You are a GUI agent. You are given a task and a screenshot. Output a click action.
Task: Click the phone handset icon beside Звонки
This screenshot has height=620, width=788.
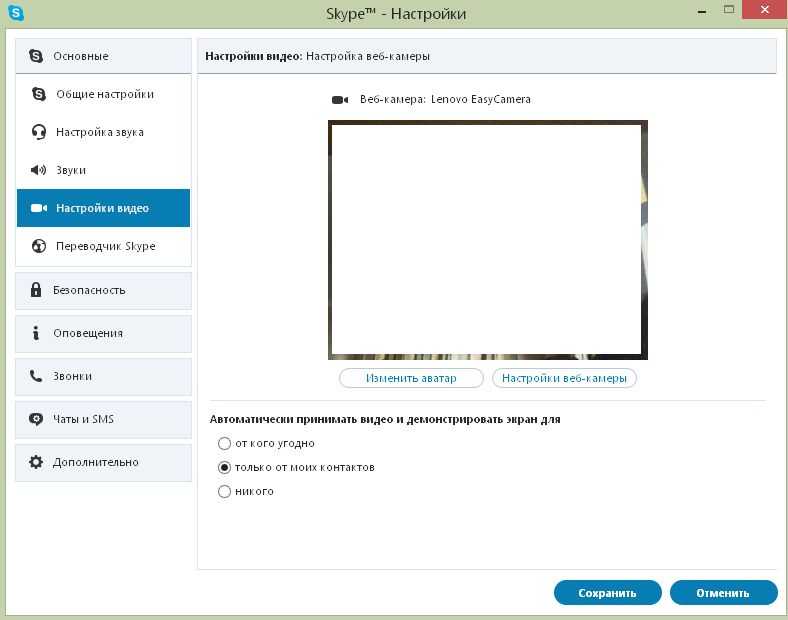(36, 376)
